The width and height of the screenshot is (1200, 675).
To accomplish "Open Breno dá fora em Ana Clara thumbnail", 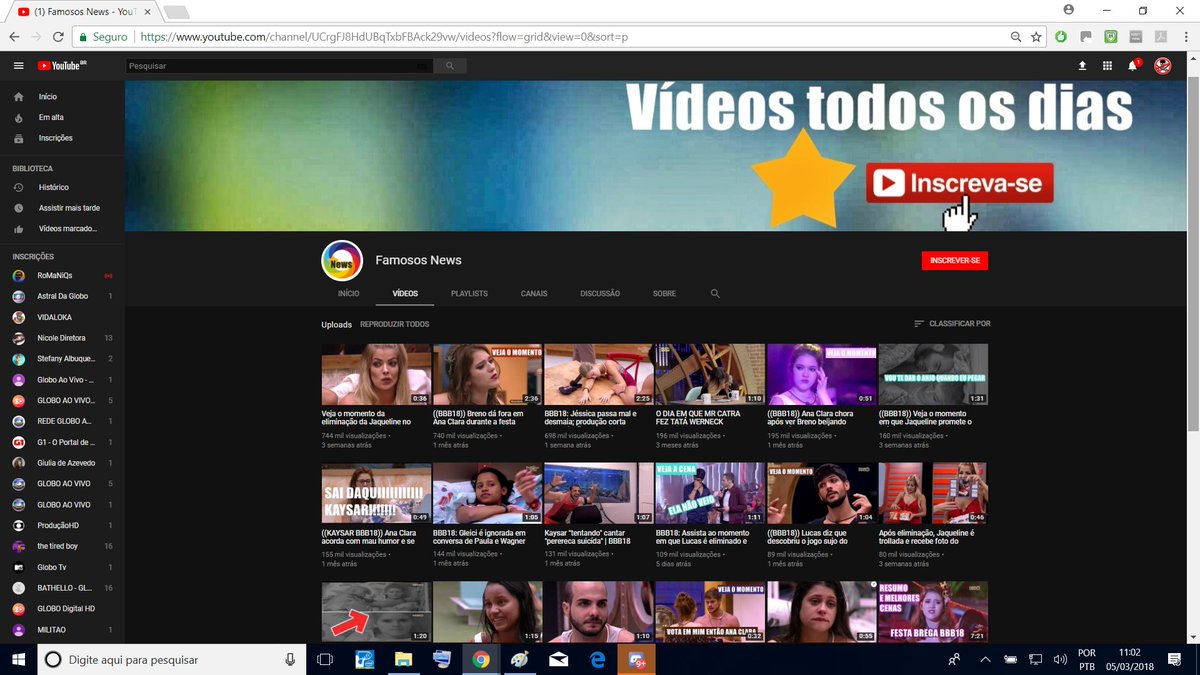I will [488, 374].
